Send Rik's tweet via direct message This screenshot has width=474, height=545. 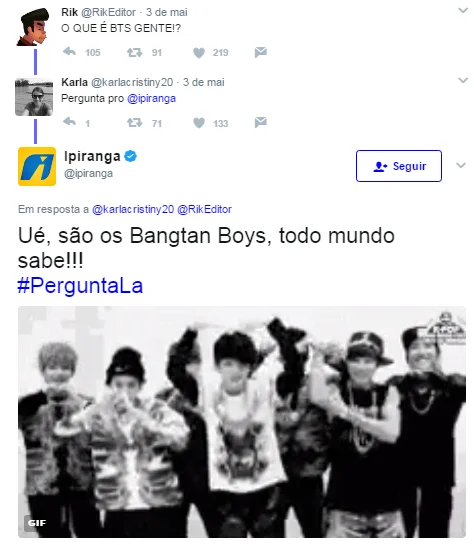[x=260, y=52]
